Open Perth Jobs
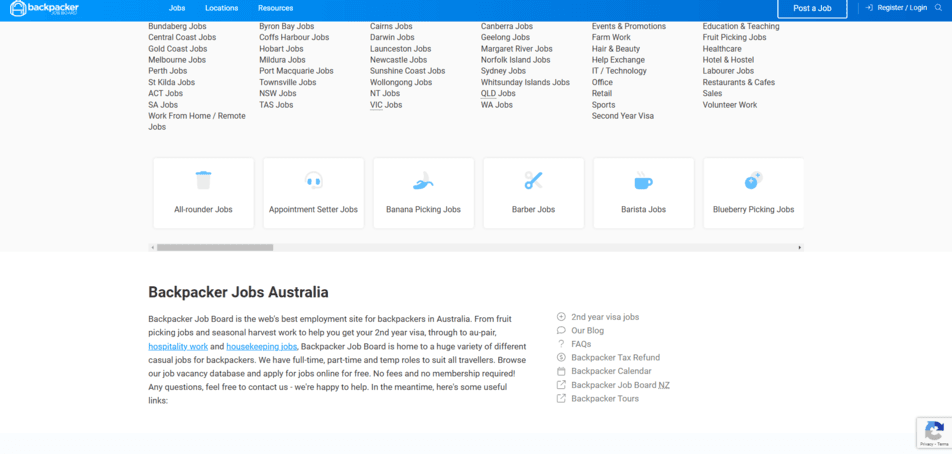This screenshot has height=454, width=952. (x=168, y=71)
